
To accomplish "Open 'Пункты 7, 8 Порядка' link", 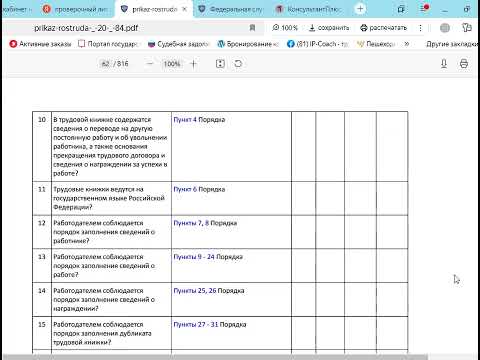I will (205, 223).
